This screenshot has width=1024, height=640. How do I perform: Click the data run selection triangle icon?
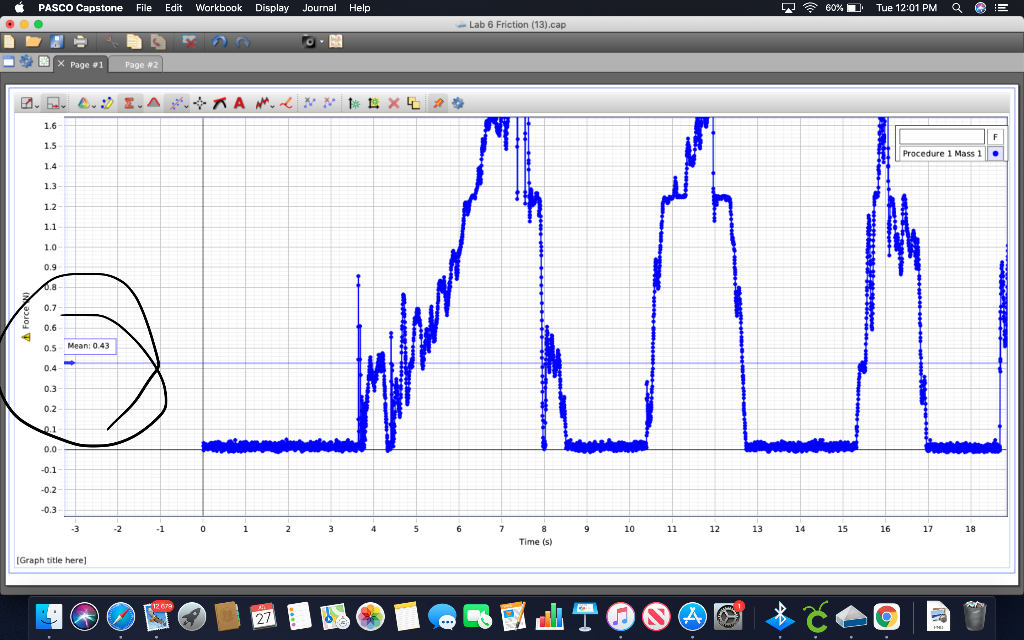coord(83,103)
